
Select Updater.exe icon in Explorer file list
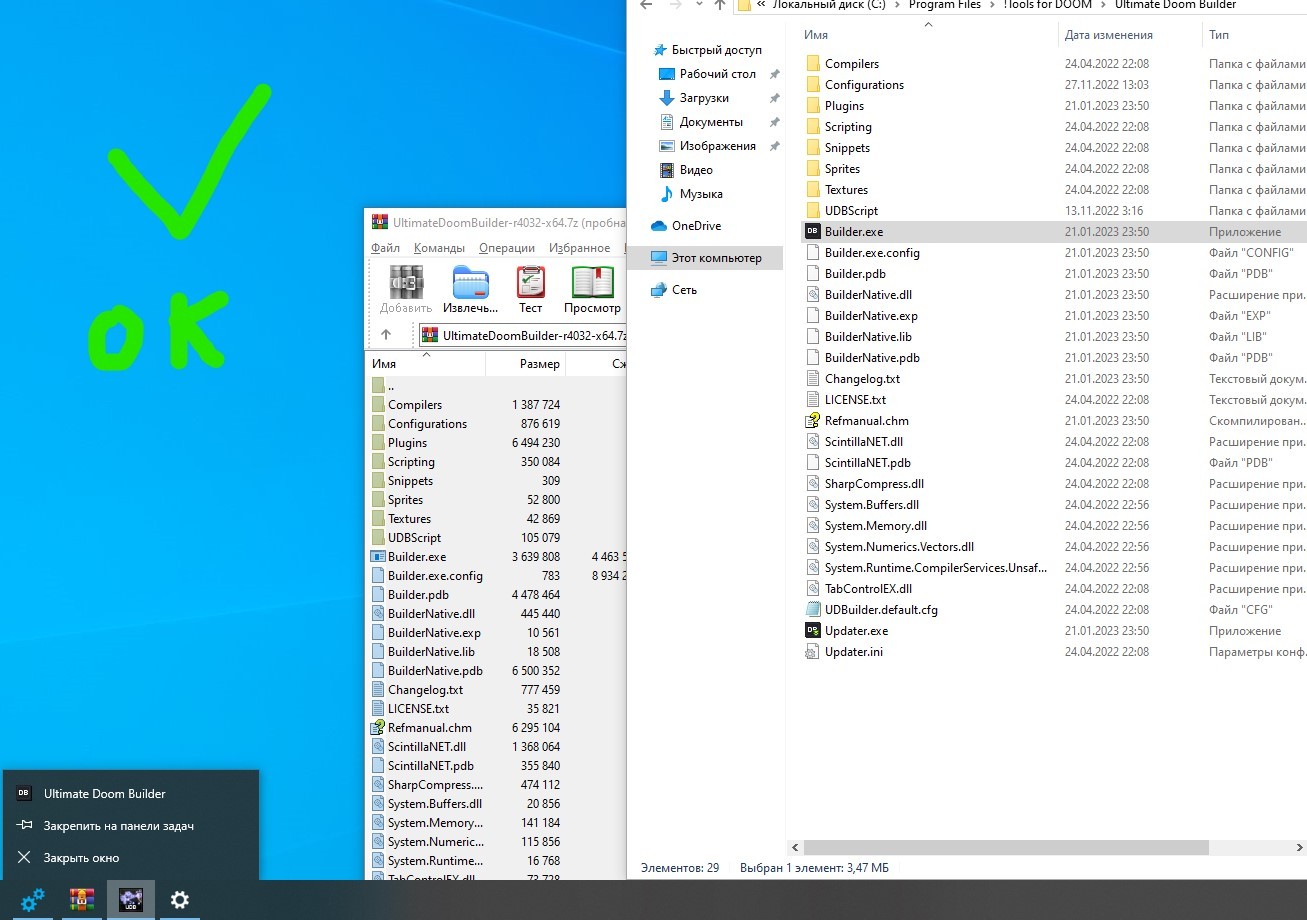point(813,630)
